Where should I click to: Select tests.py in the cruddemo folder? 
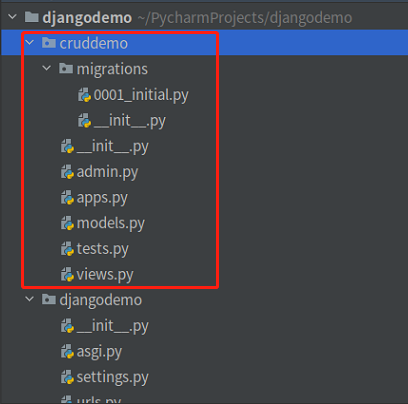click(x=102, y=249)
